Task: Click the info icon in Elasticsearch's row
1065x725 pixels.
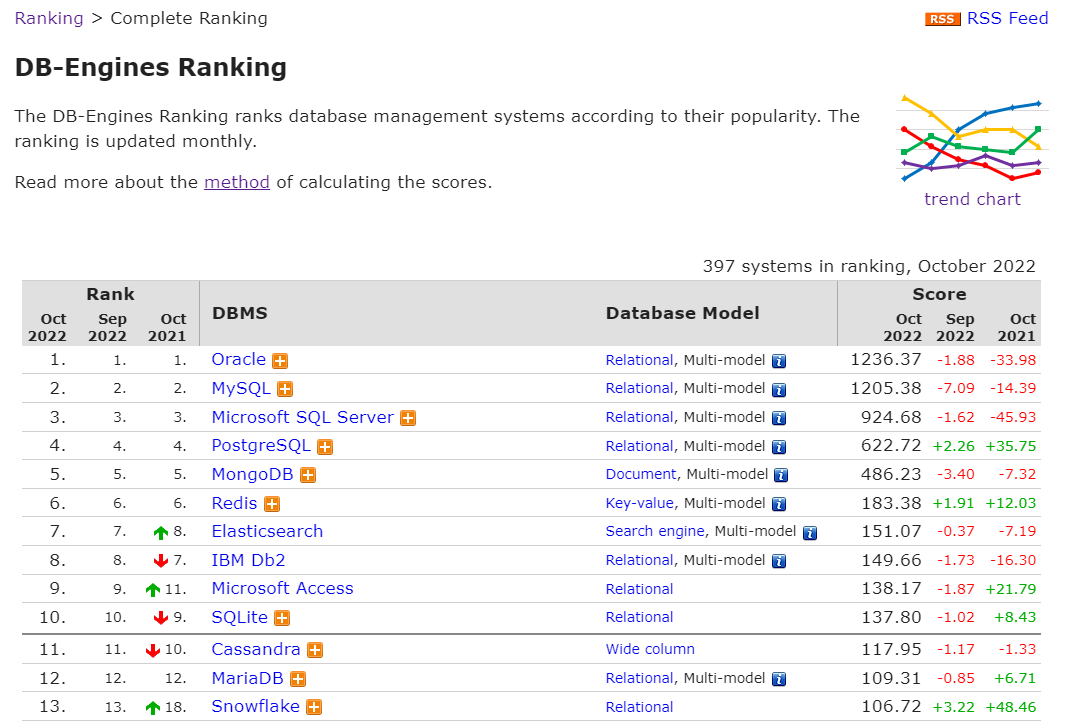Action: point(810,533)
